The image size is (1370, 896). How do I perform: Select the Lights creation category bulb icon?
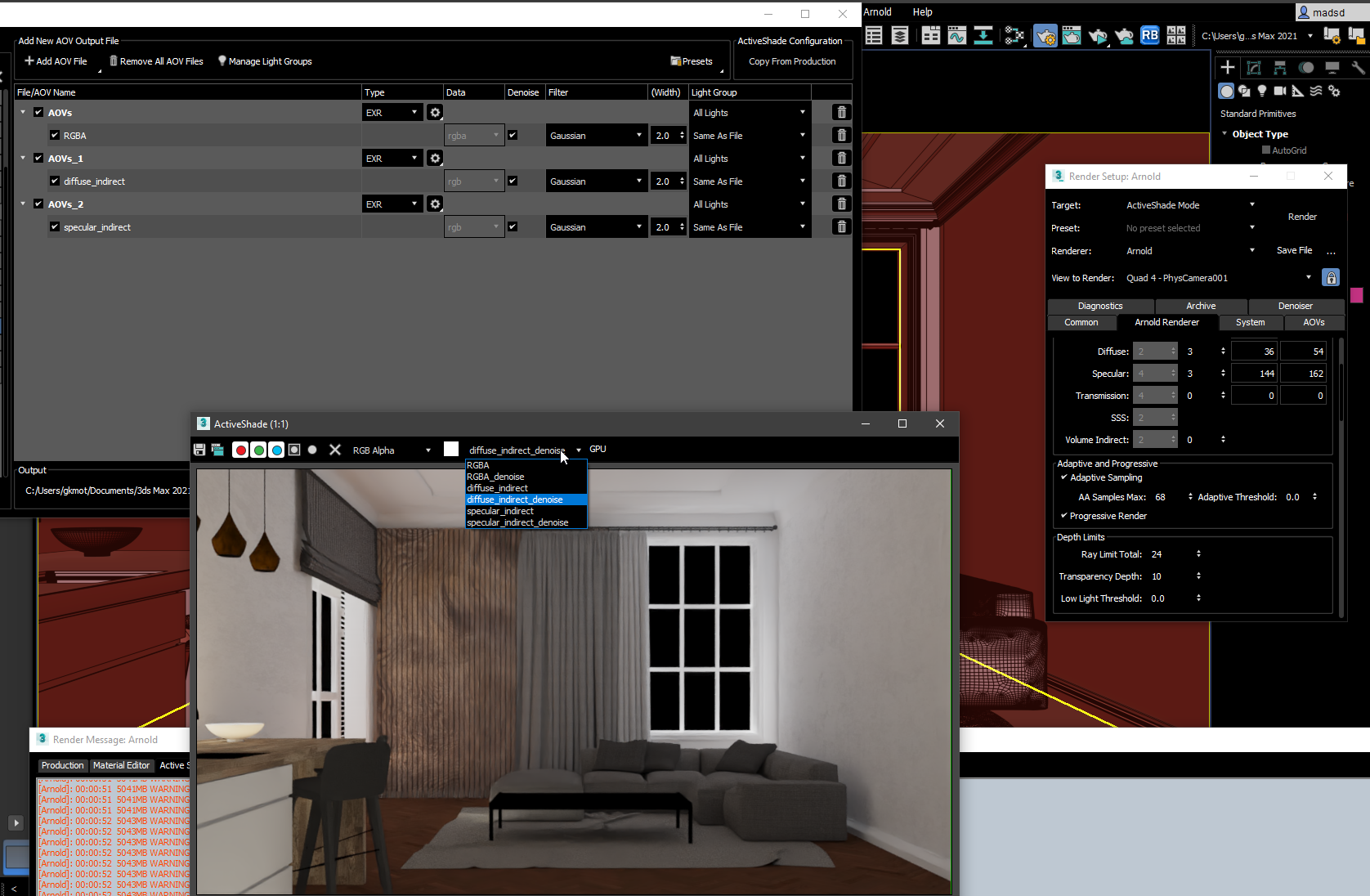(x=1262, y=91)
